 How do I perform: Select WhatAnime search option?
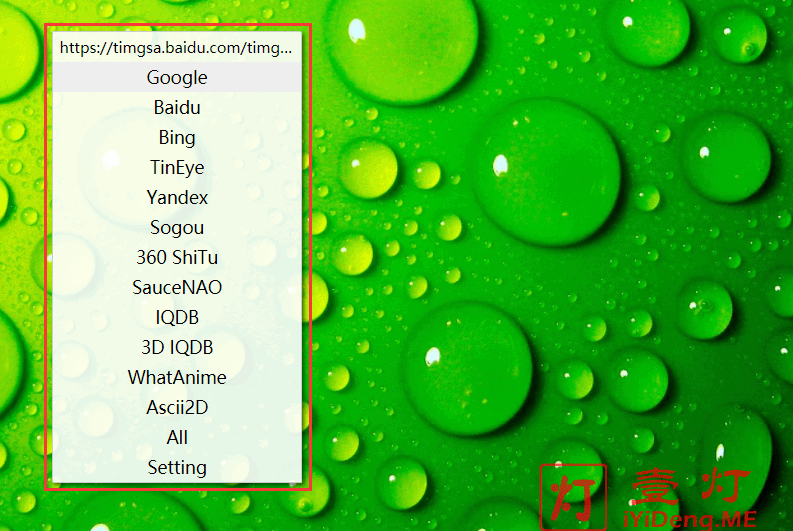pos(177,377)
